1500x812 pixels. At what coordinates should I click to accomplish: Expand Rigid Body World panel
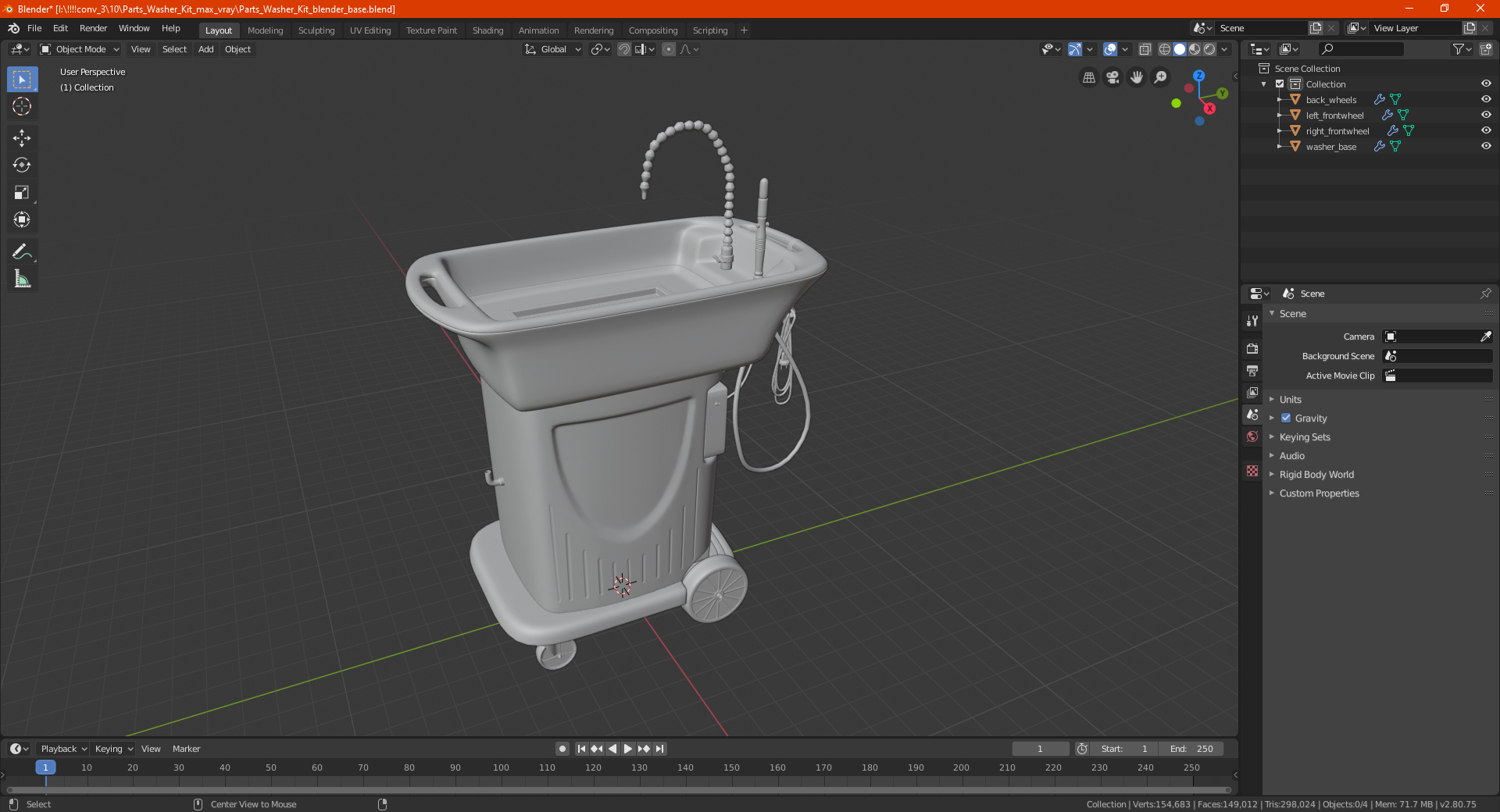(1316, 474)
